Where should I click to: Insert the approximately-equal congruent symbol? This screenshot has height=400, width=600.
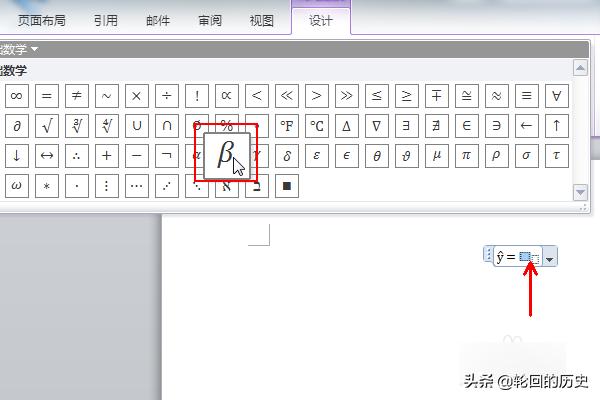click(467, 96)
